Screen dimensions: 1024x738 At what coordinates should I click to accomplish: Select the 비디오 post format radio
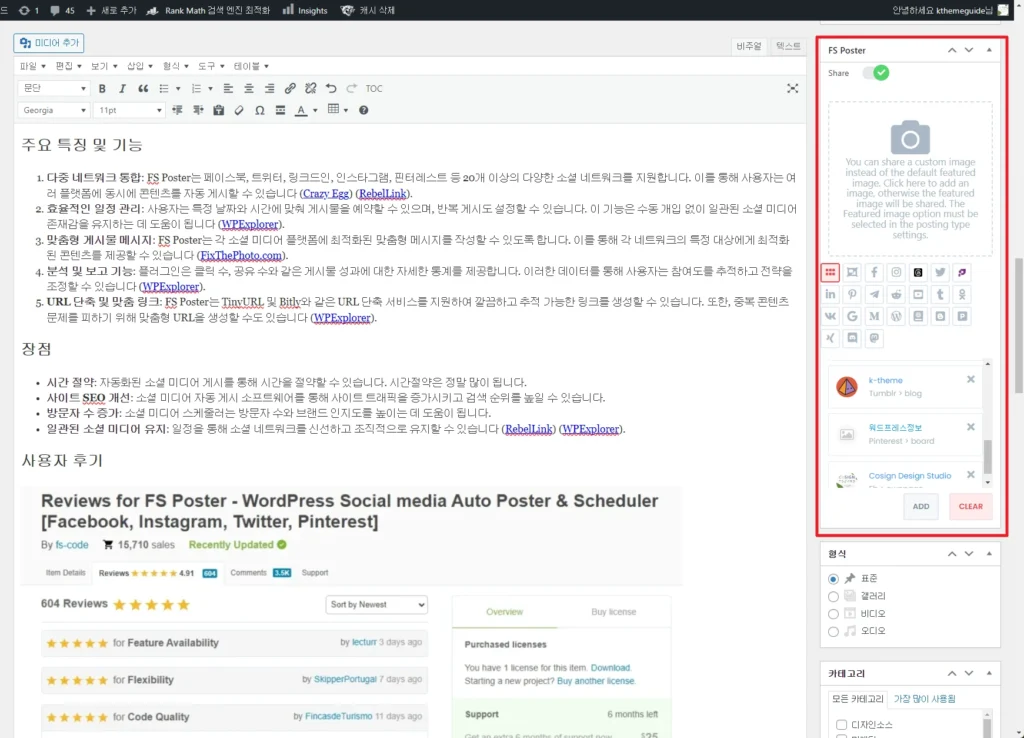tap(833, 614)
